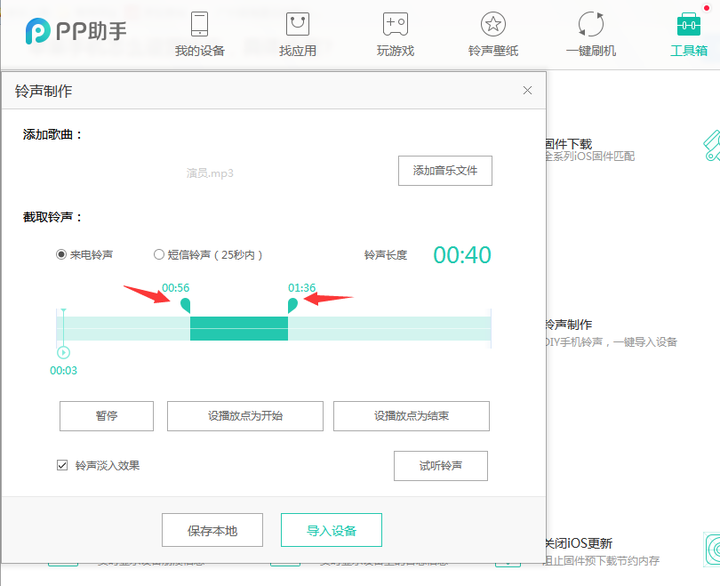The width and height of the screenshot is (720, 586).
Task: Open 找应用 via its shopping bag icon
Action: tap(298, 24)
